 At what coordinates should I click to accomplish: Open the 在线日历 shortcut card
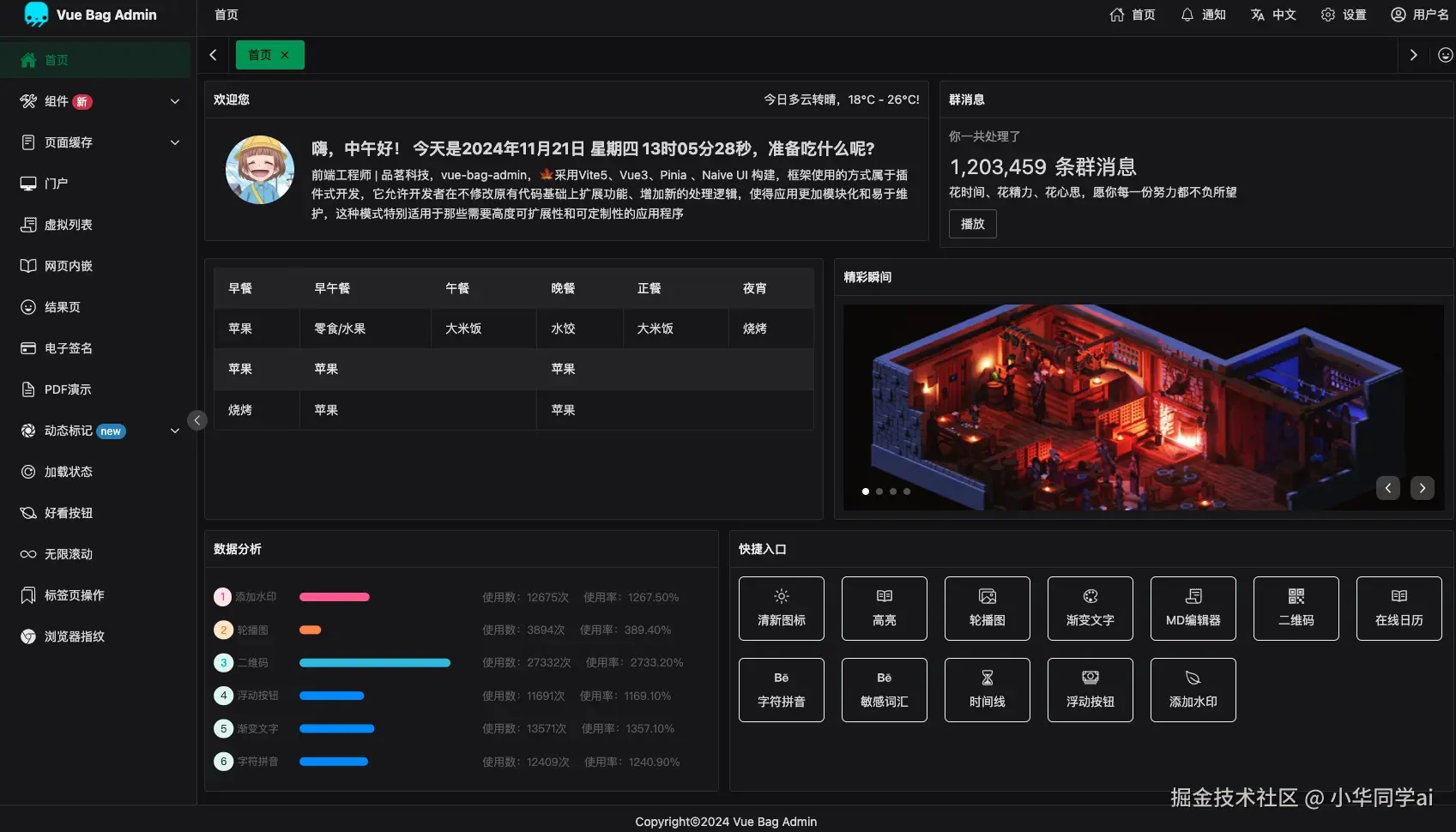pyautogui.click(x=1399, y=608)
